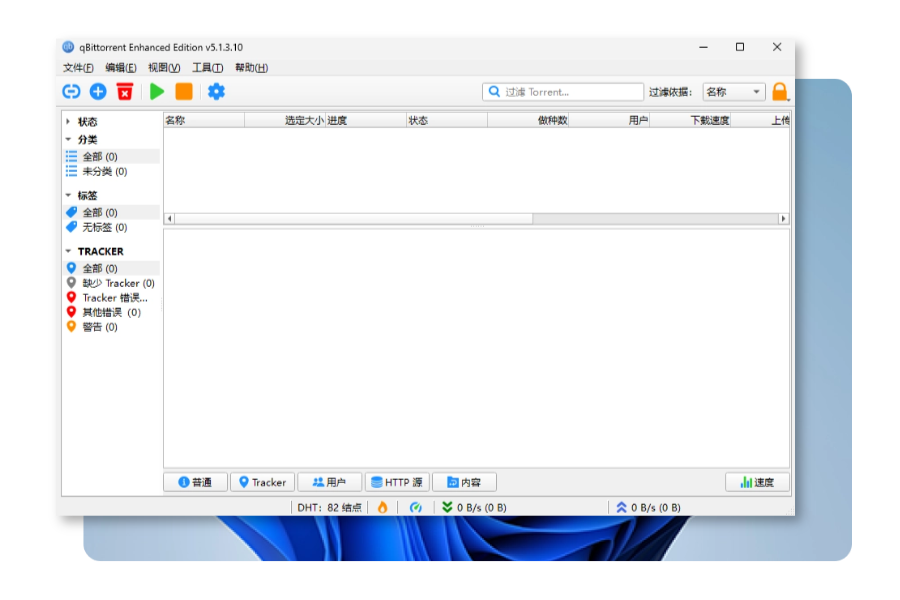Click the green download speed status entry
This screenshot has width=900, height=600.
(474, 508)
